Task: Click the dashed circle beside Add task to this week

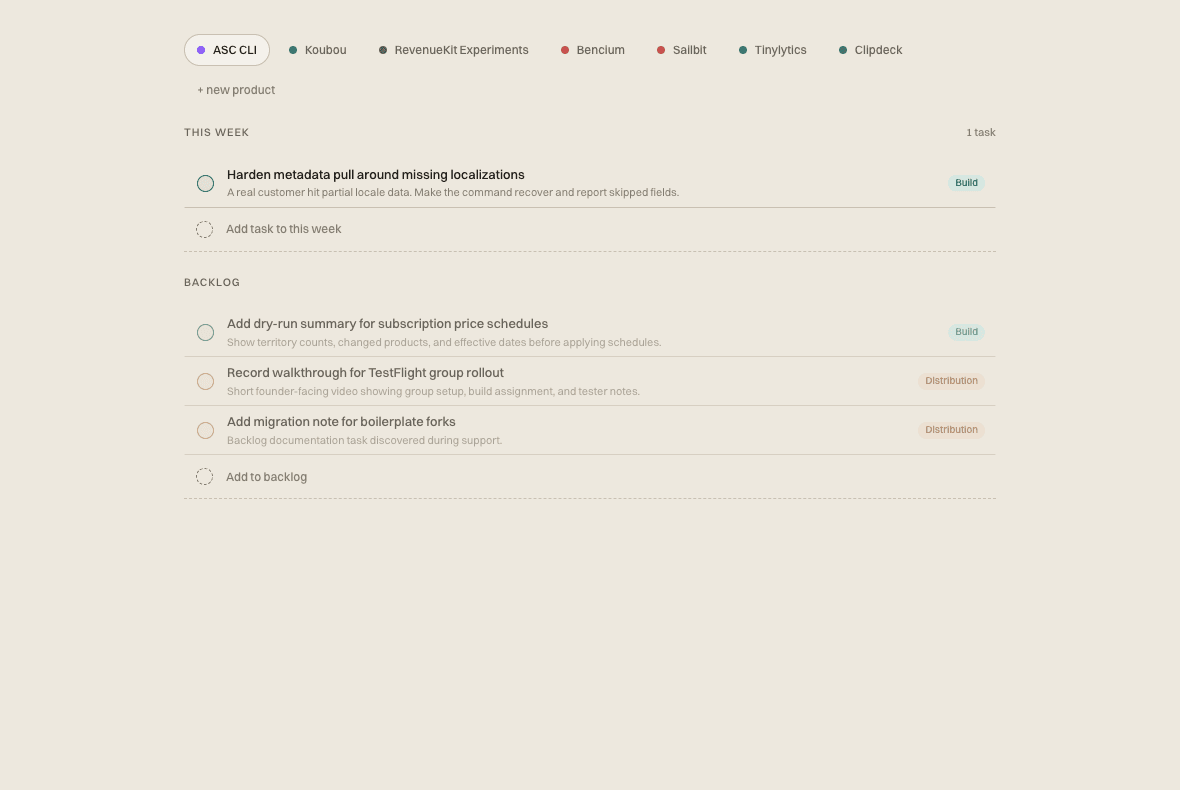Action: click(205, 229)
